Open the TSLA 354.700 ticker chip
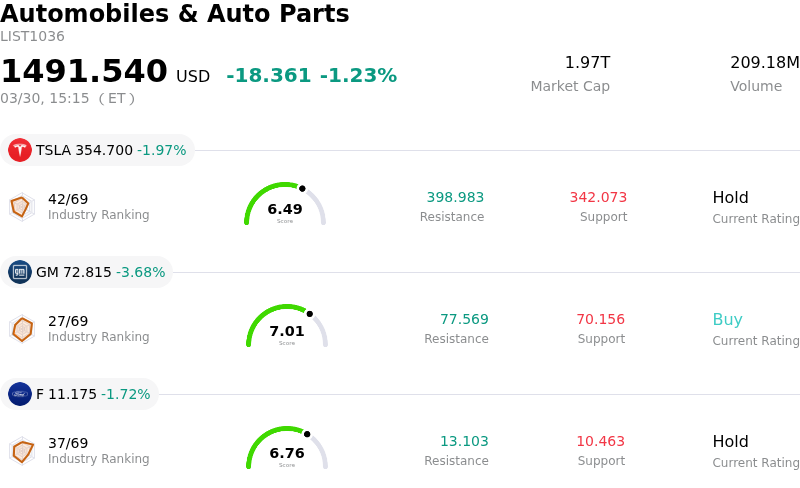Viewport: 800px width, 488px height. [x=98, y=150]
